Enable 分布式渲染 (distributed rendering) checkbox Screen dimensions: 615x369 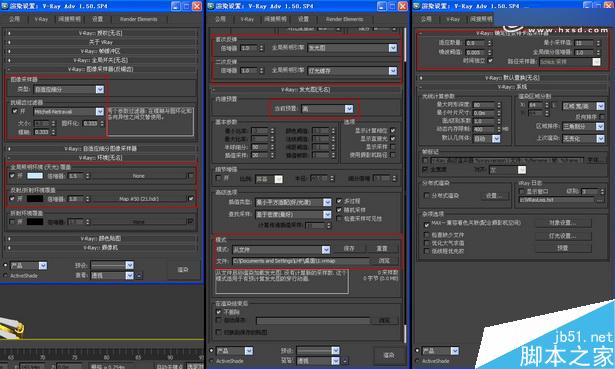coord(427,195)
